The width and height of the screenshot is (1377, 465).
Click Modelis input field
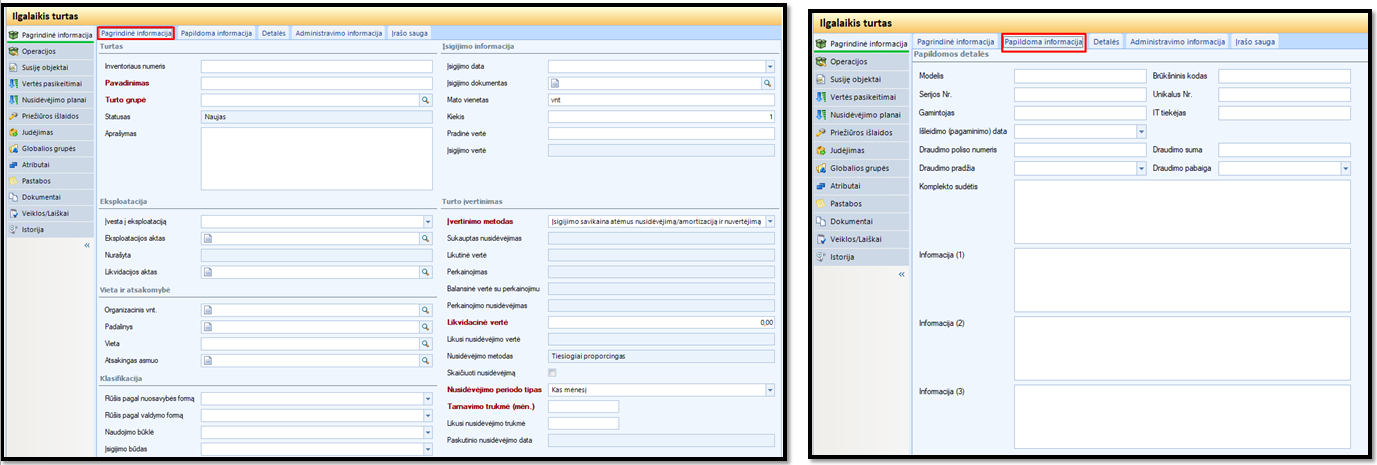pos(1080,76)
